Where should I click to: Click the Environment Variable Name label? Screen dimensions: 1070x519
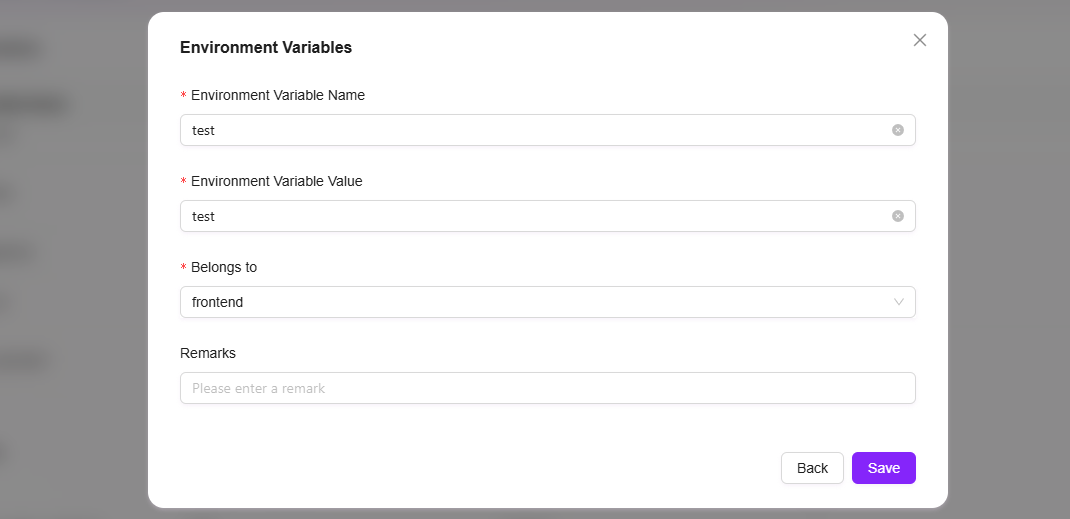[x=278, y=95]
